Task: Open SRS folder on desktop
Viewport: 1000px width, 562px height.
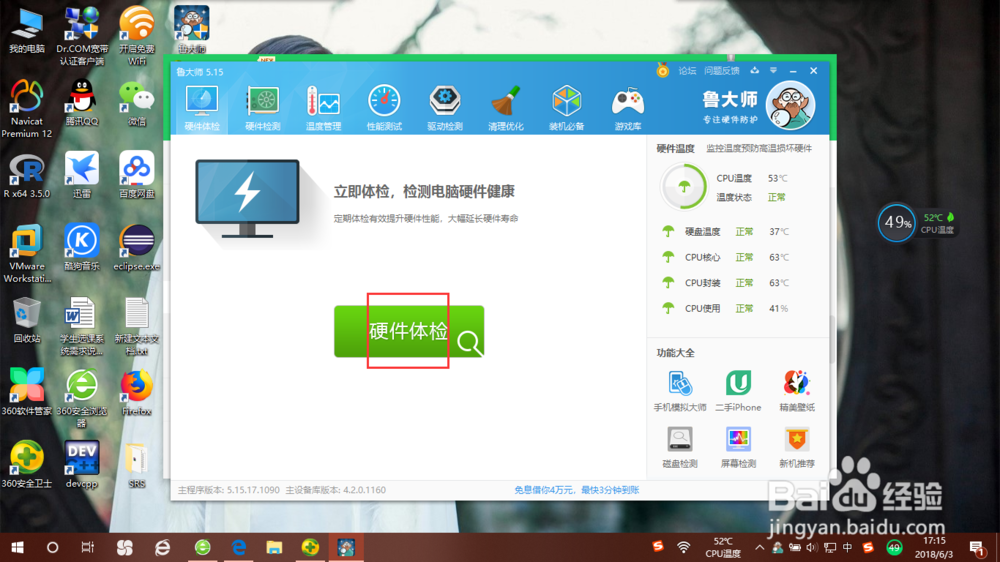Action: coord(136,466)
